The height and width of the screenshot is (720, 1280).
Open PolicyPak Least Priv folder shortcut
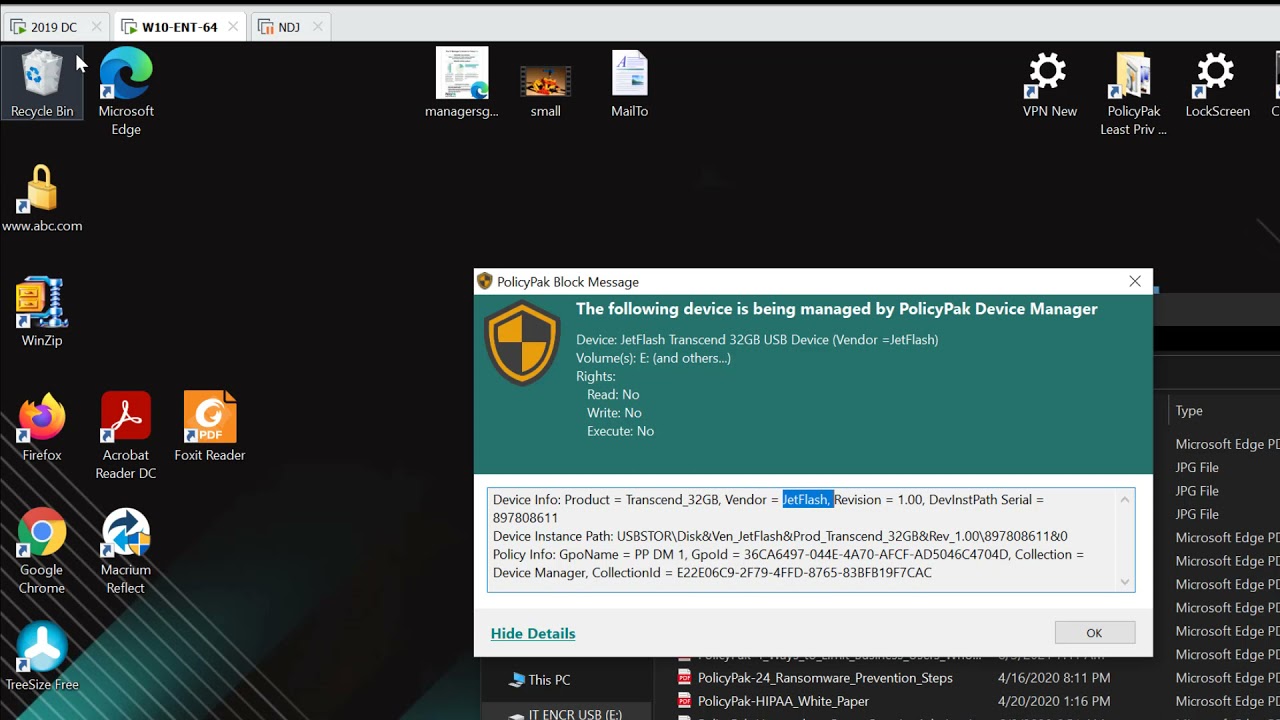1133,93
